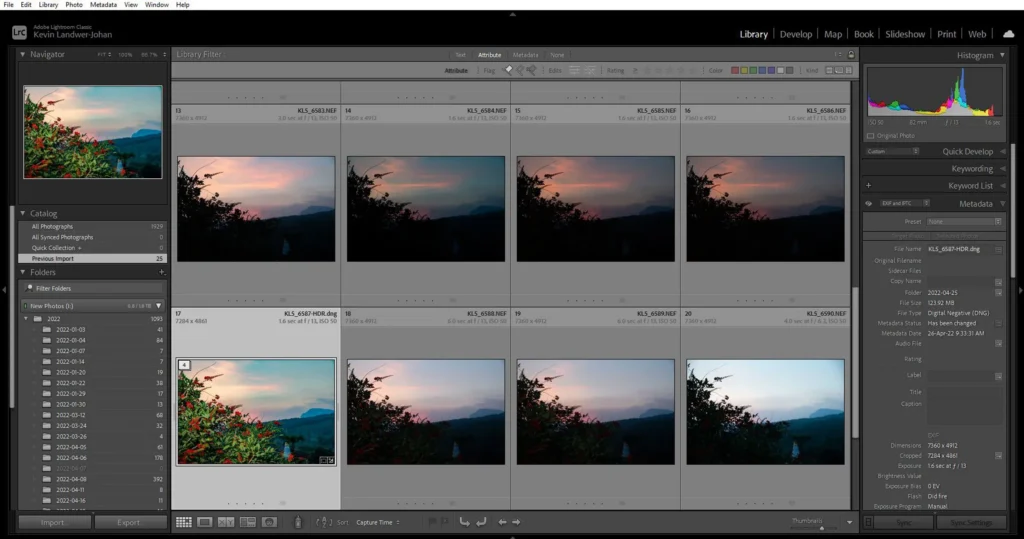Toggle Metadata panel eye icon

[868, 204]
